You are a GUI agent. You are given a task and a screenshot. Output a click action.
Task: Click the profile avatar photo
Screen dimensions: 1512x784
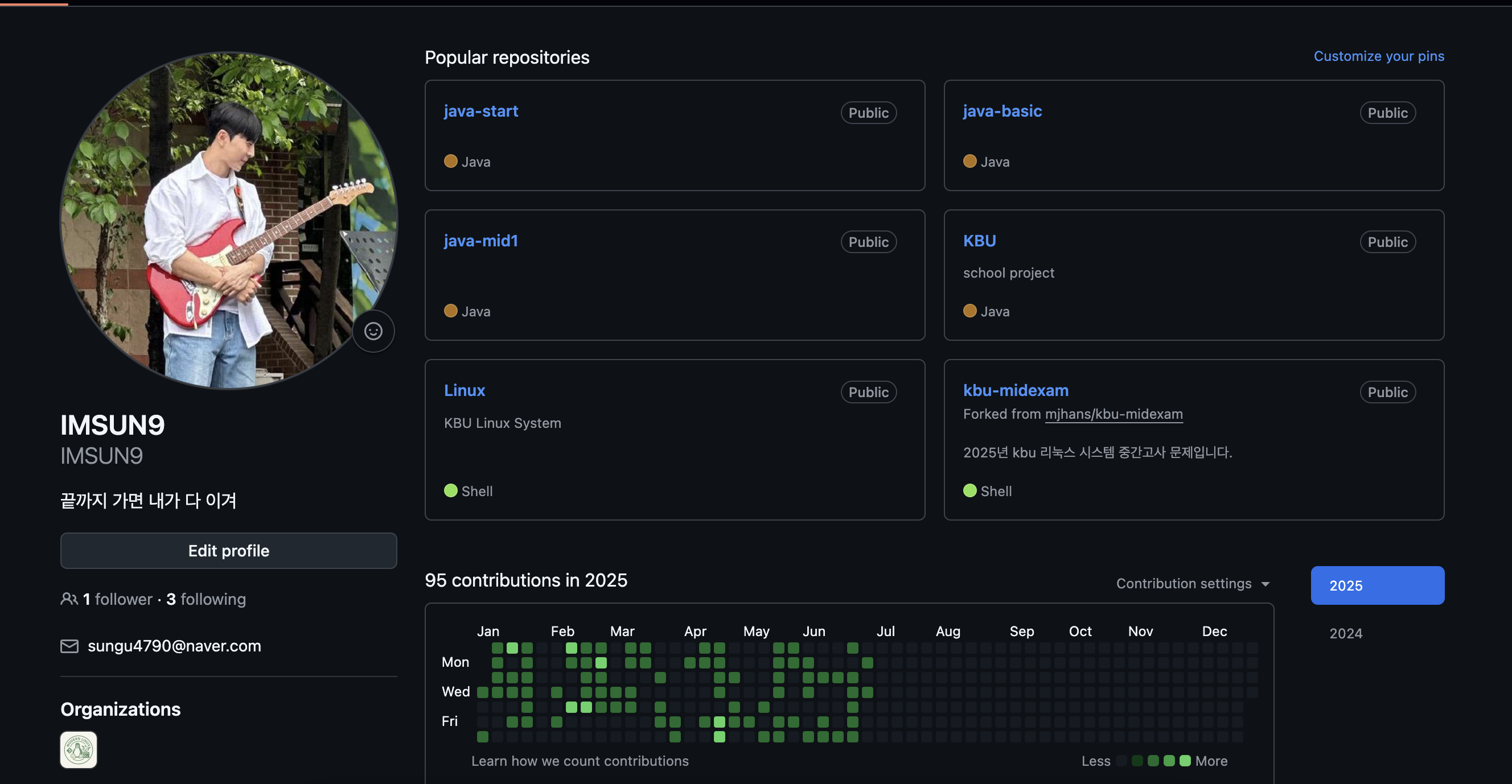[228, 220]
